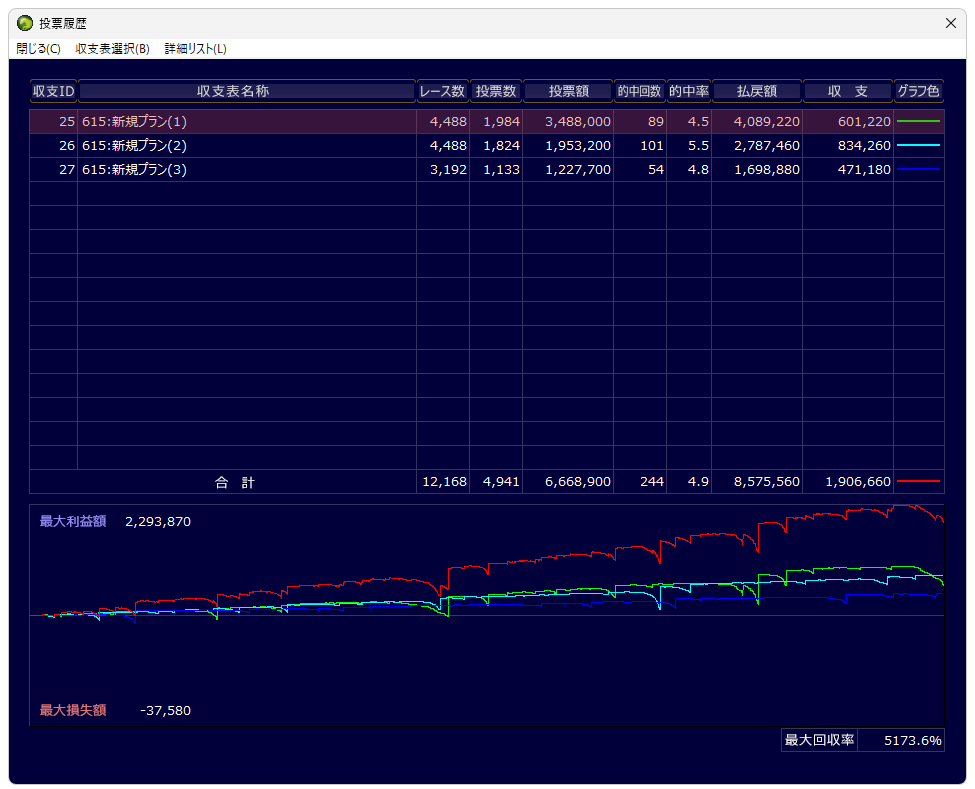Sort by 収支表名称 column header

point(246,91)
